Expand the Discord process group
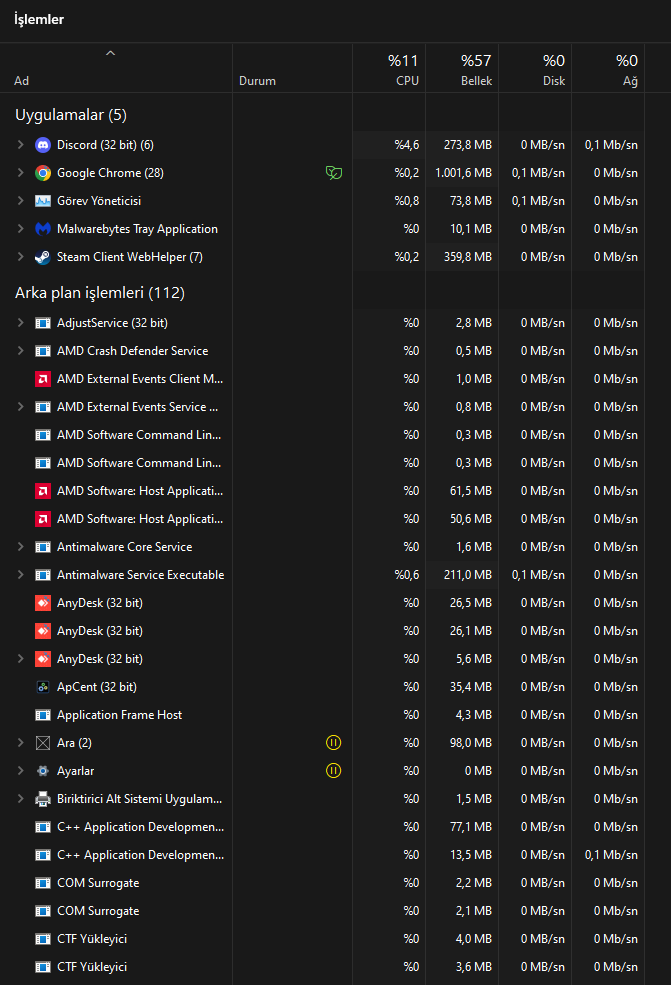 point(20,145)
